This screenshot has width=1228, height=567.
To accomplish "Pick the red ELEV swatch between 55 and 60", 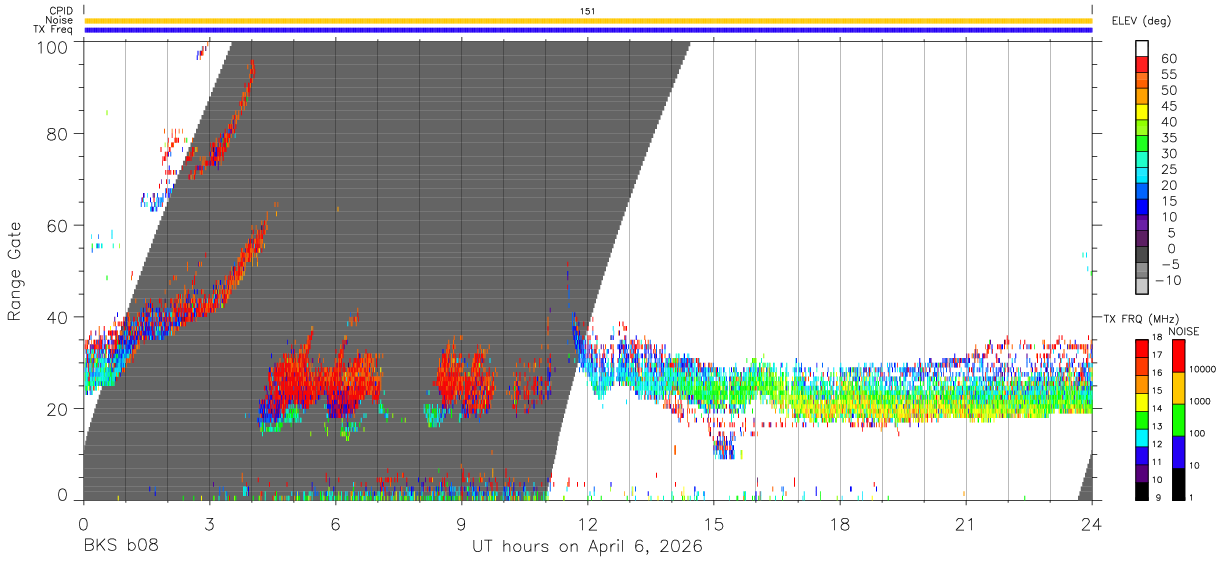I will tap(1142, 65).
